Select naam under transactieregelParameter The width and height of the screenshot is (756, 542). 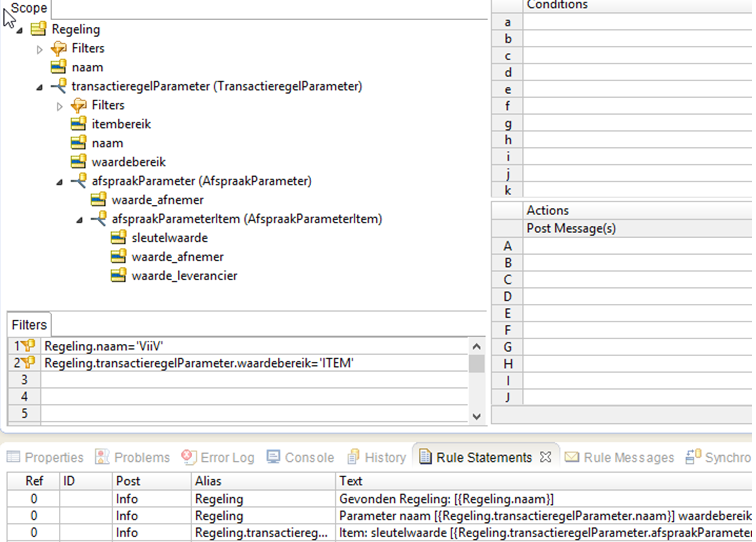107,143
